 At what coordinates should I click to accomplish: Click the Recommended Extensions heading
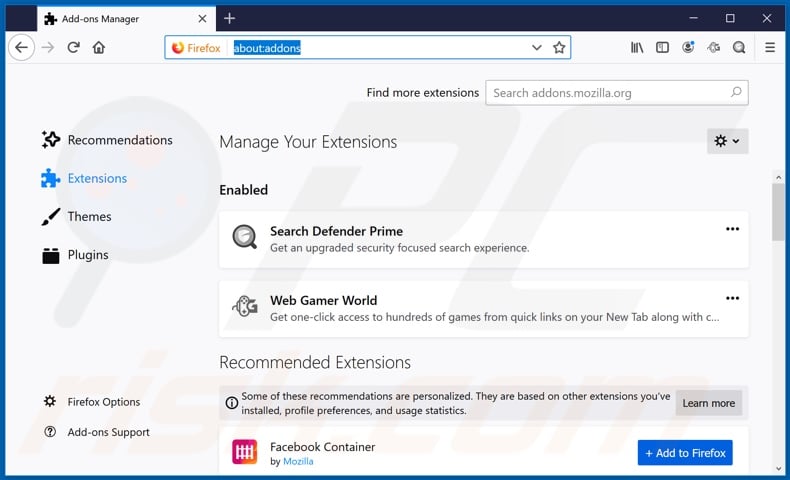point(315,362)
